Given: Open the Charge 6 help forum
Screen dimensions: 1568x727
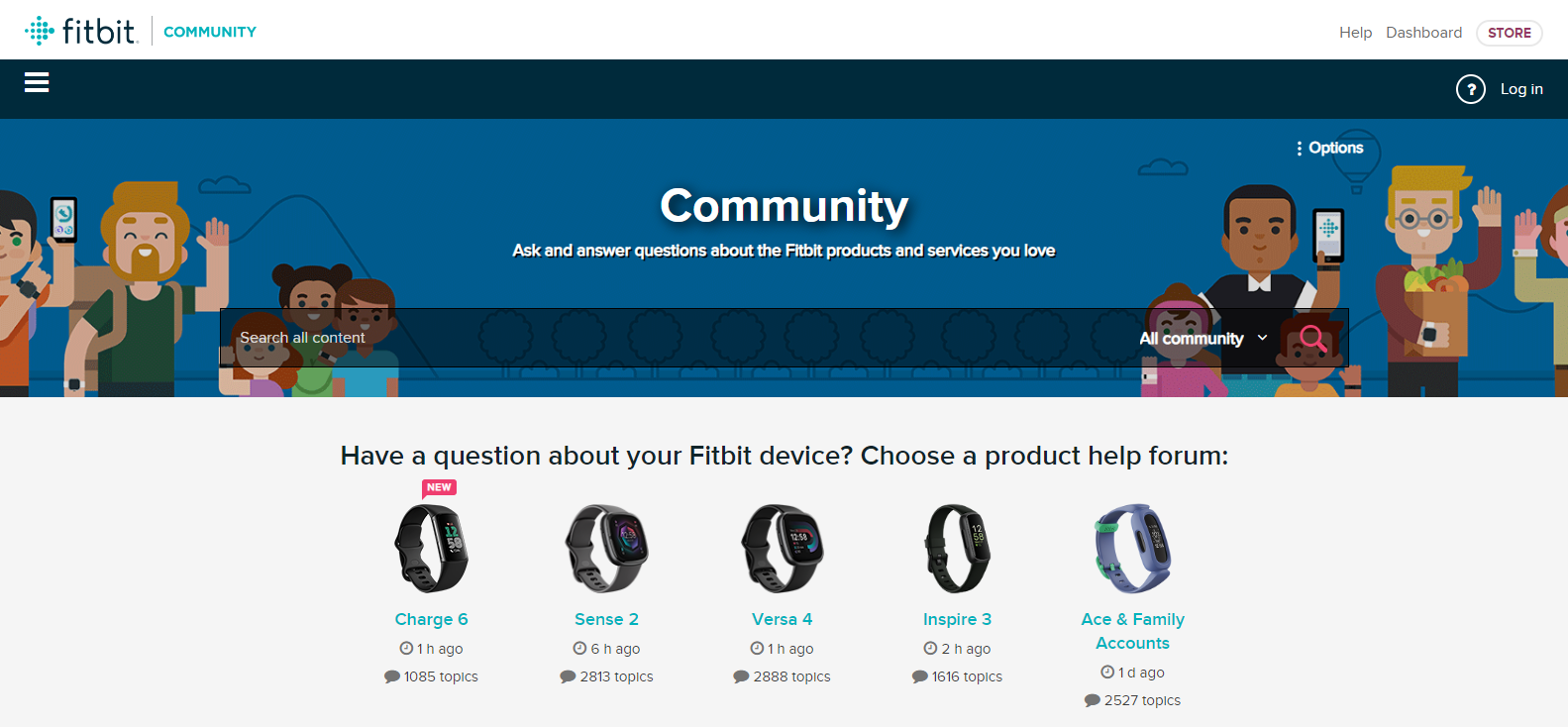Looking at the screenshot, I should click(431, 618).
